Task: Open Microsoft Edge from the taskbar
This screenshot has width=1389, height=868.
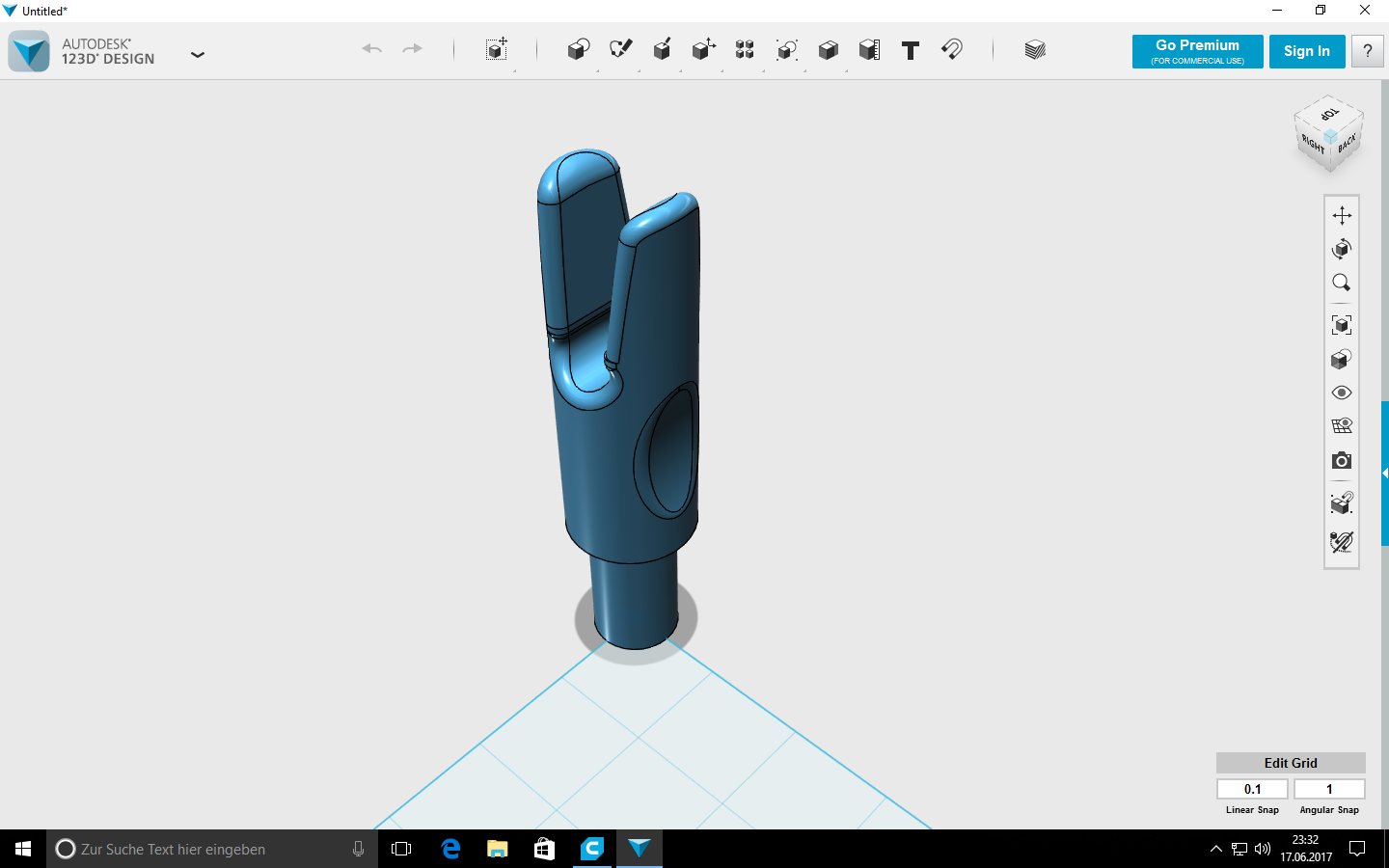Action: pyautogui.click(x=449, y=849)
